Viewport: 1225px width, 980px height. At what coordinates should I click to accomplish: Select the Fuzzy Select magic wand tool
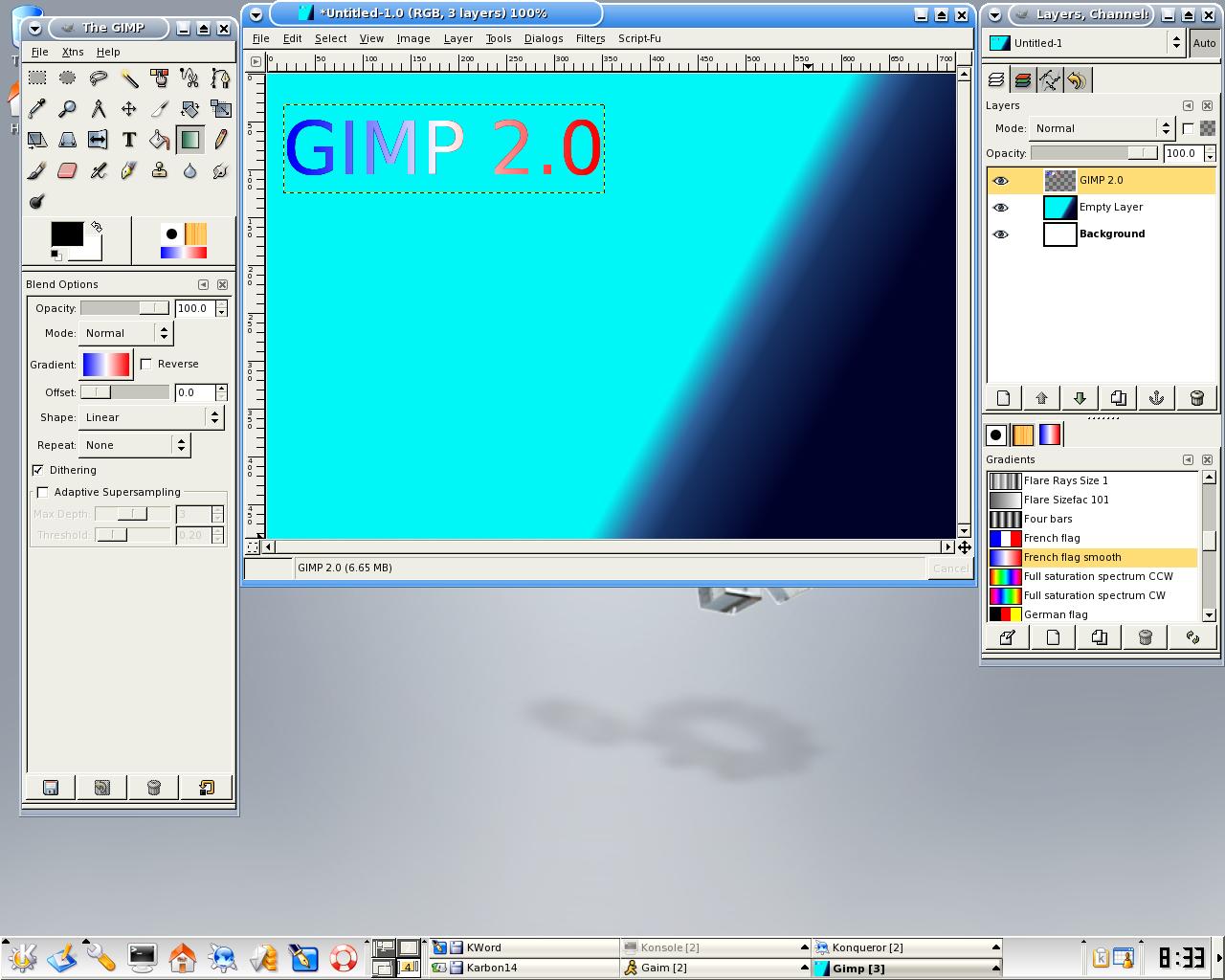129,78
